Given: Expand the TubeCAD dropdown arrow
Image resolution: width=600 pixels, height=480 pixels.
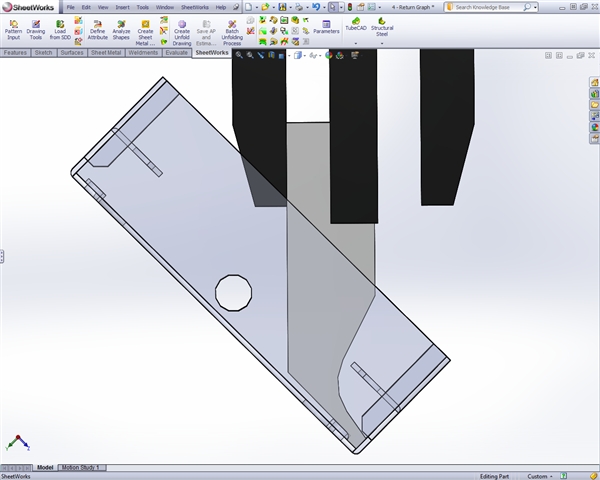Looking at the screenshot, I should point(356,44).
